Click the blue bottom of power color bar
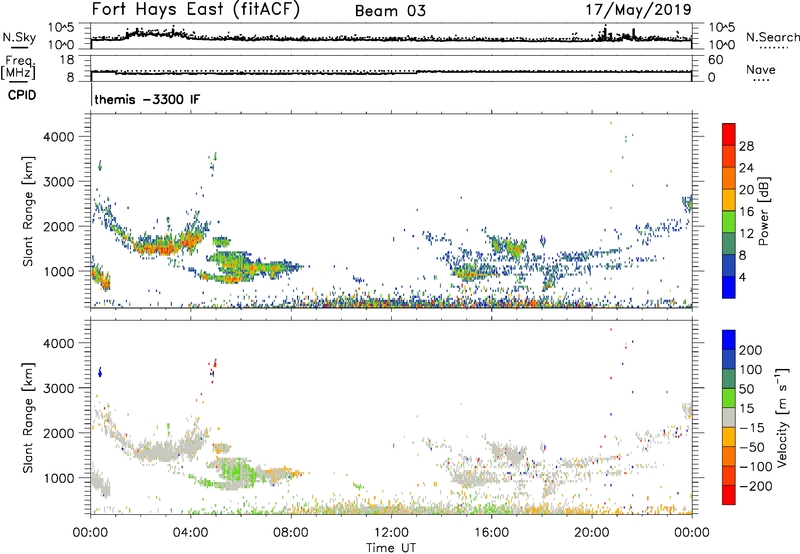800x554 pixels. pyautogui.click(x=729, y=287)
